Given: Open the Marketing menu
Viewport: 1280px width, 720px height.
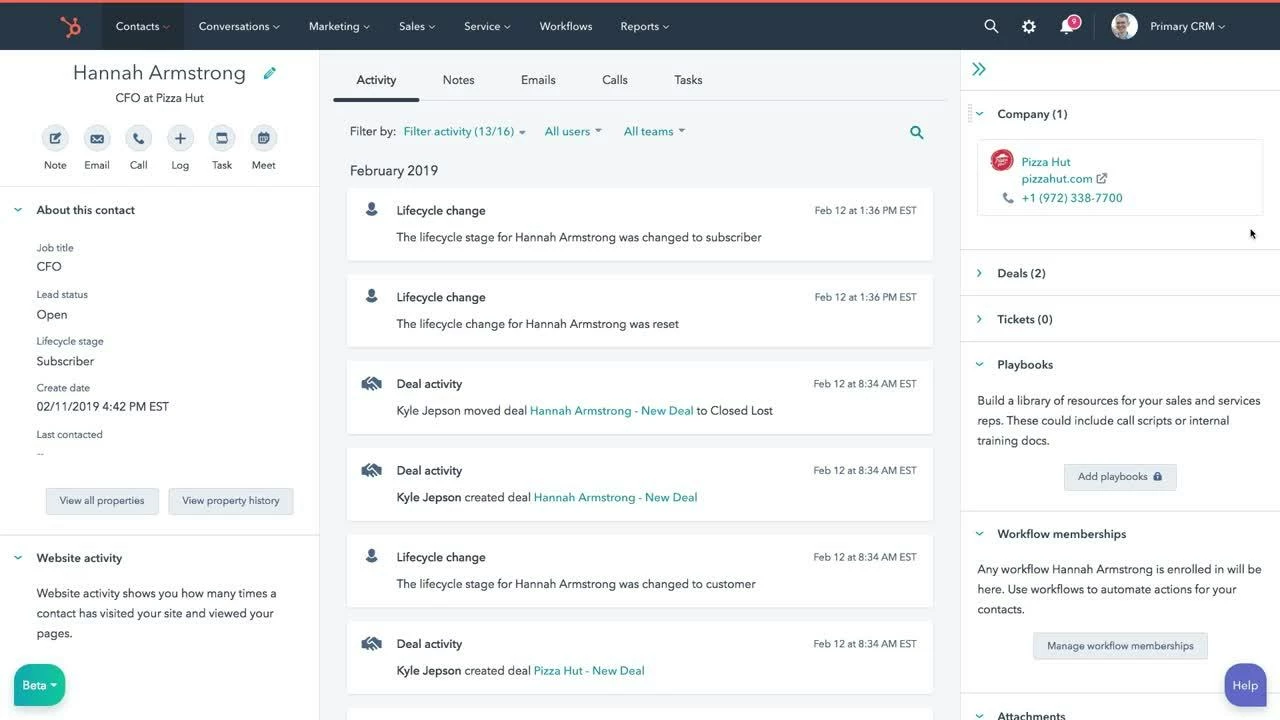Looking at the screenshot, I should (x=339, y=27).
